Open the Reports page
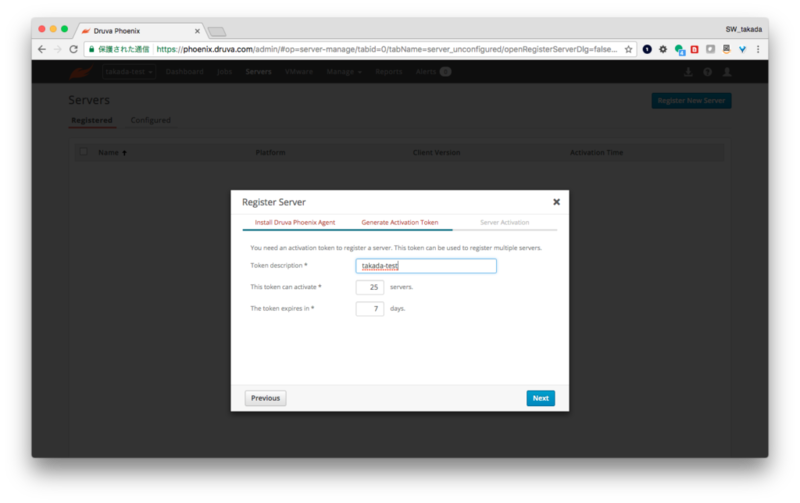Viewport: 800px width, 503px height. (389, 72)
